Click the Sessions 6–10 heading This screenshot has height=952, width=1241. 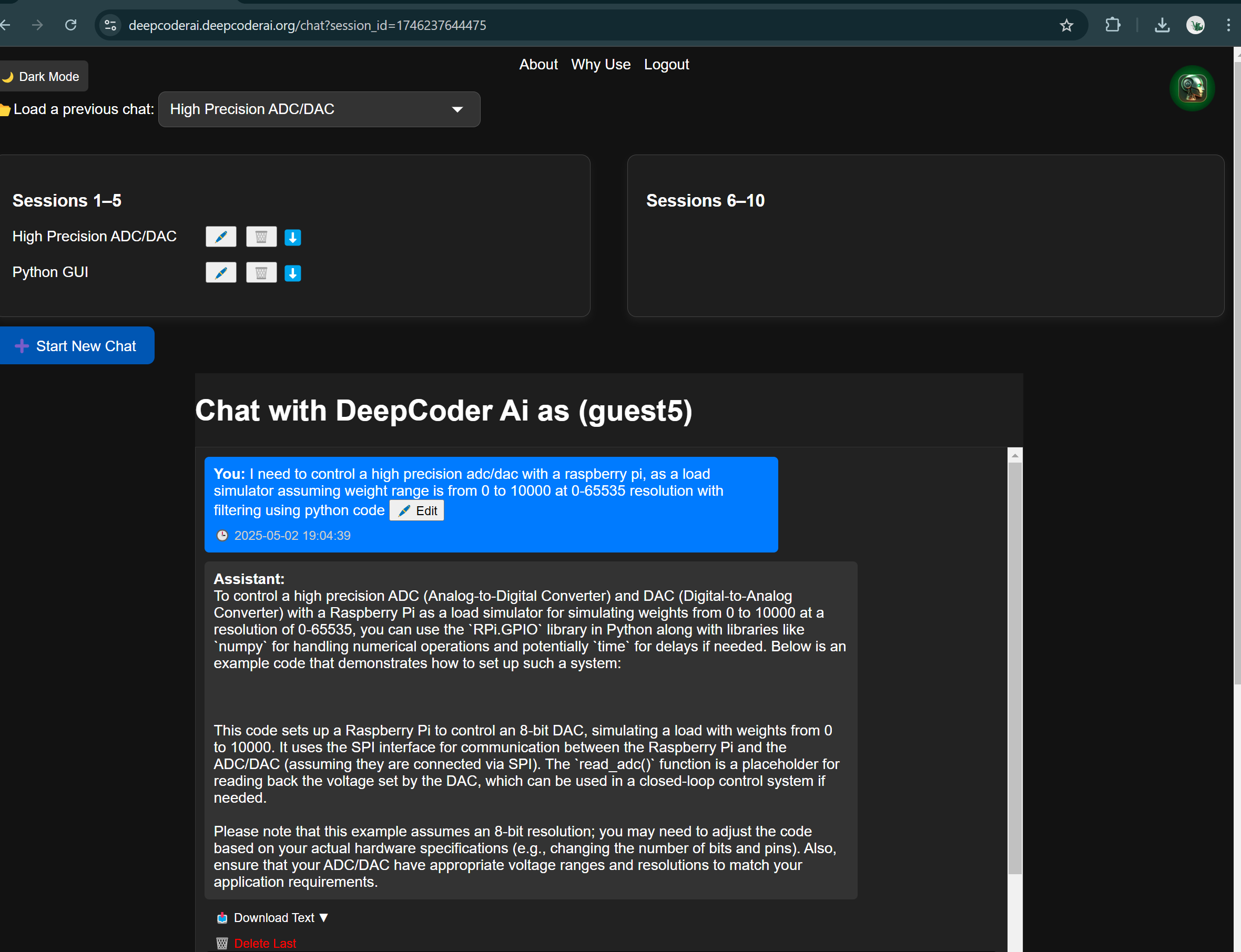pyautogui.click(x=705, y=201)
